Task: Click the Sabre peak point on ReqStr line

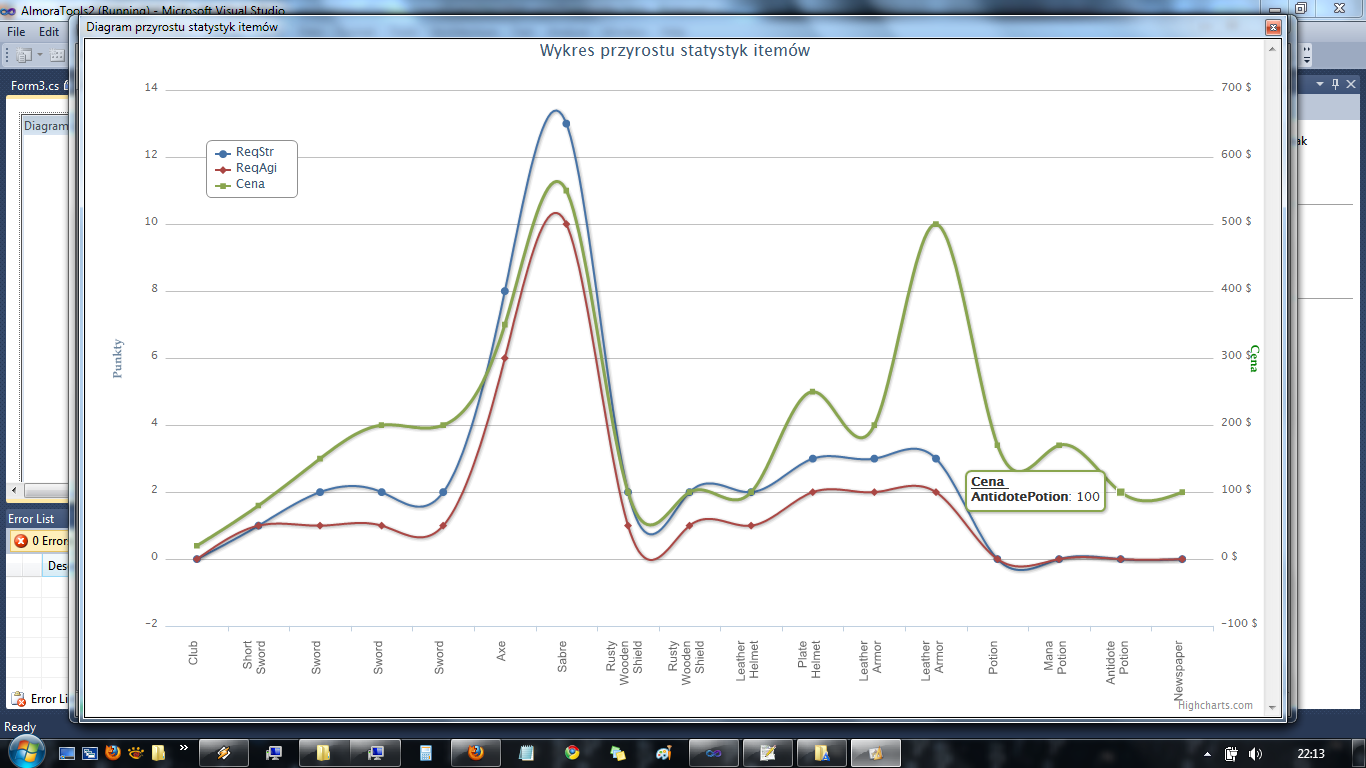Action: pos(566,124)
